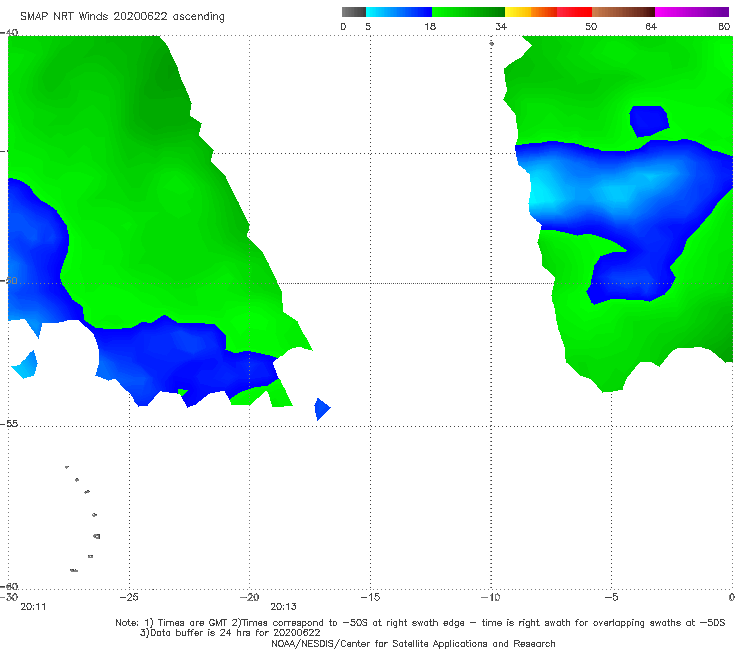
Task: Click the green segment of the color bar
Action: pos(468,12)
